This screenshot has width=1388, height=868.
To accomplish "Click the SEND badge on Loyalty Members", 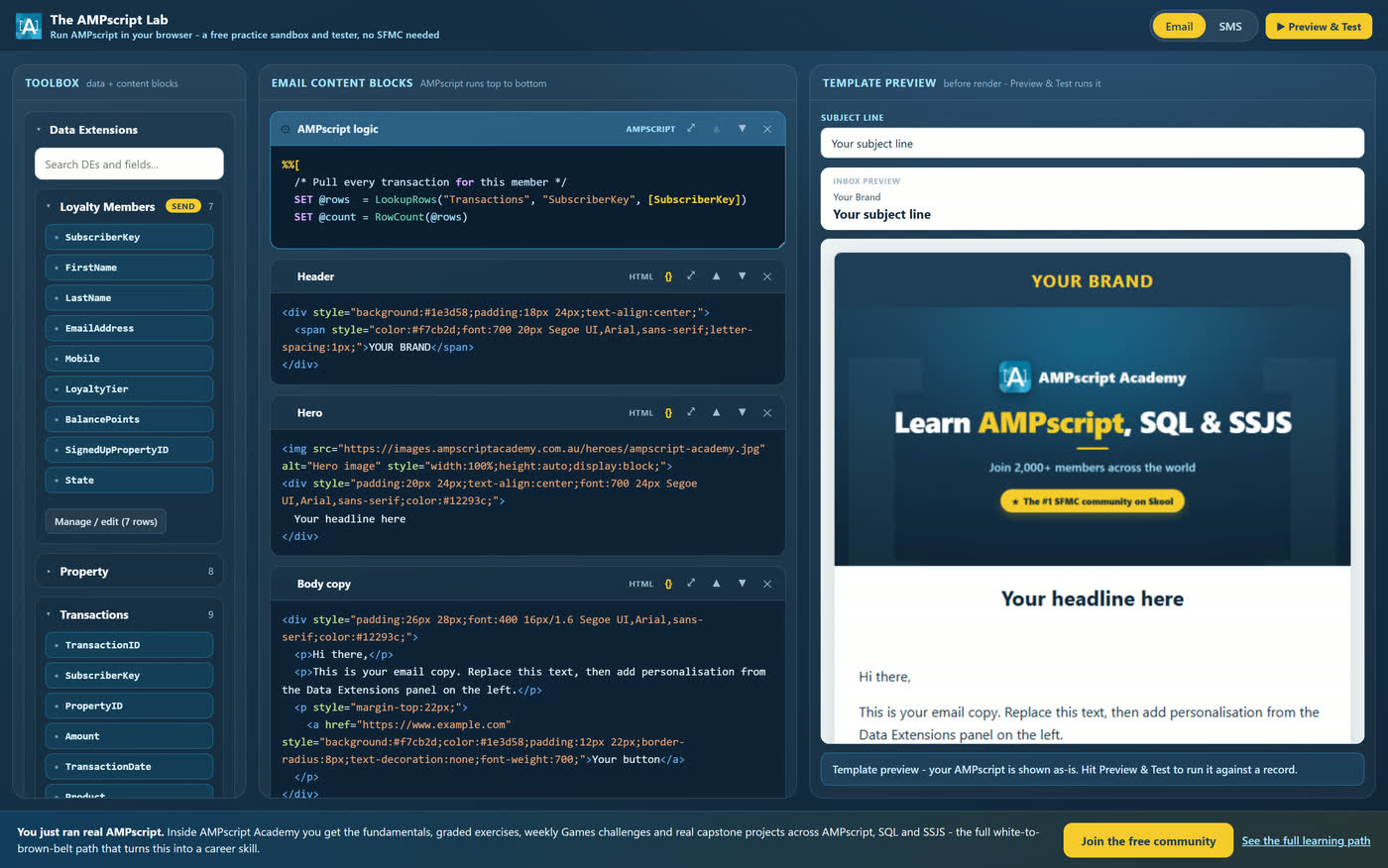I will 183,206.
